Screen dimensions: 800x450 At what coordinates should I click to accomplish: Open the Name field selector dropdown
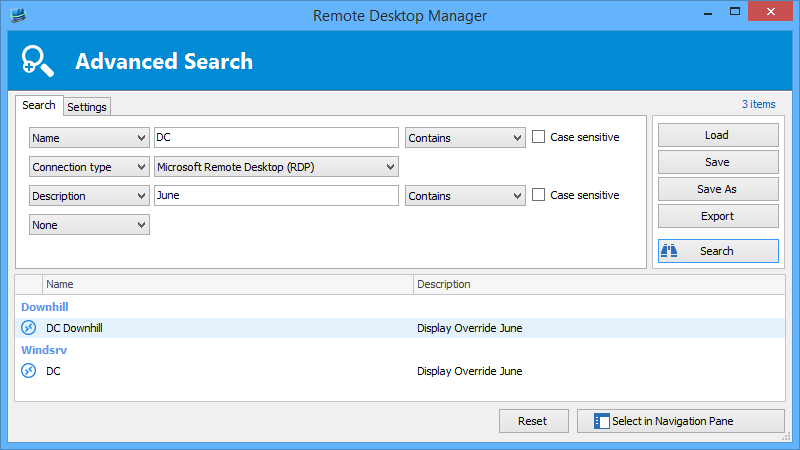[x=89, y=138]
